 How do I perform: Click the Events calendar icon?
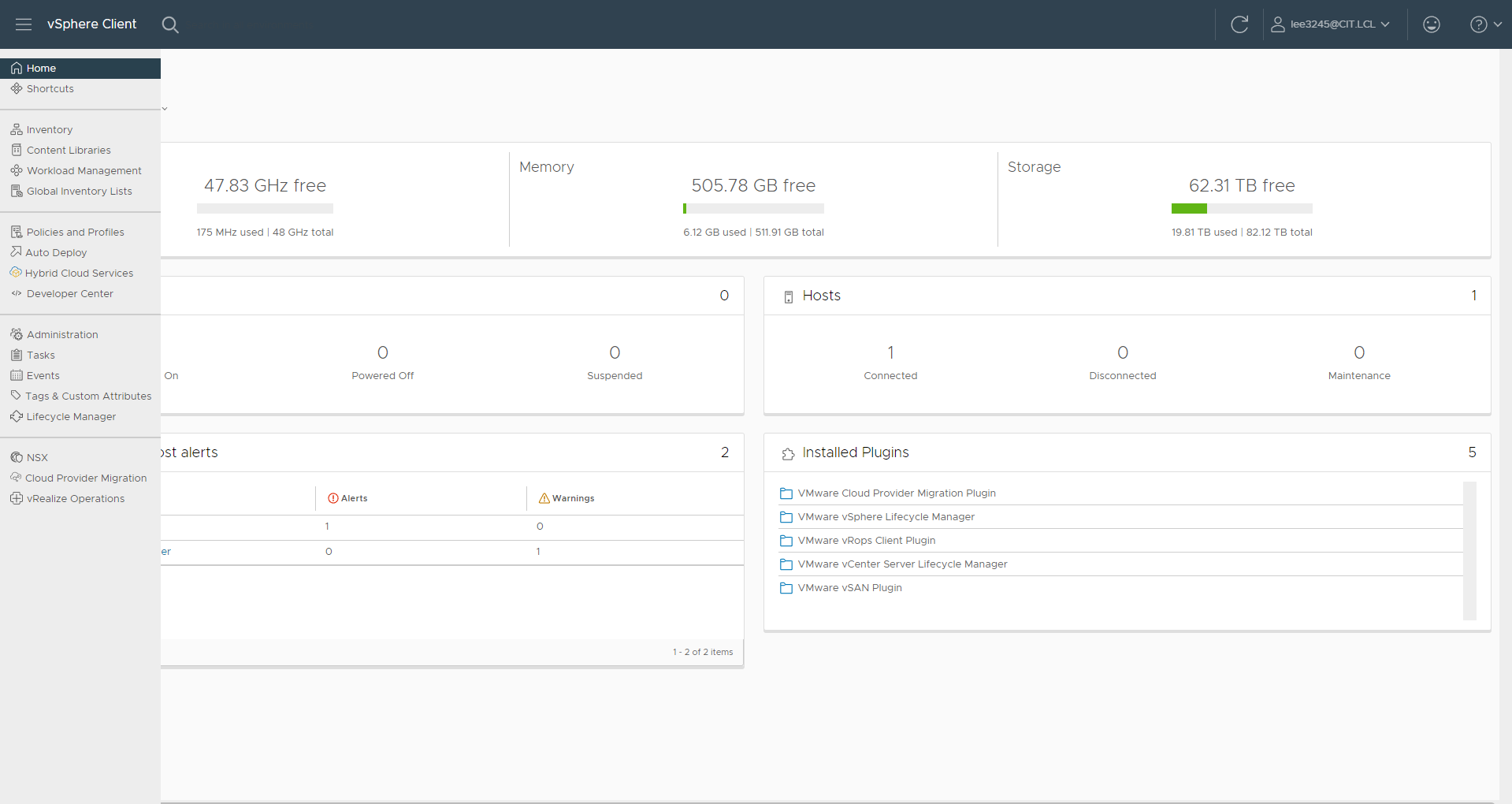(x=17, y=375)
